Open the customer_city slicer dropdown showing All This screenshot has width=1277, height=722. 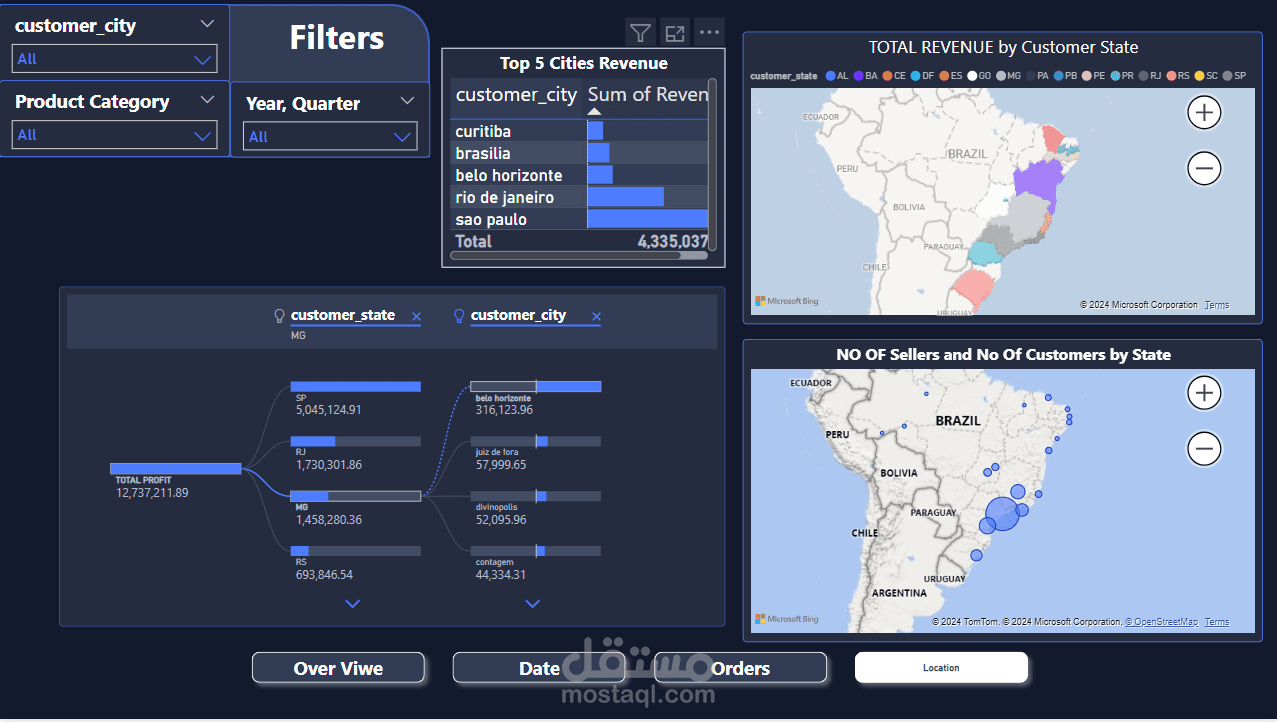(x=114, y=59)
